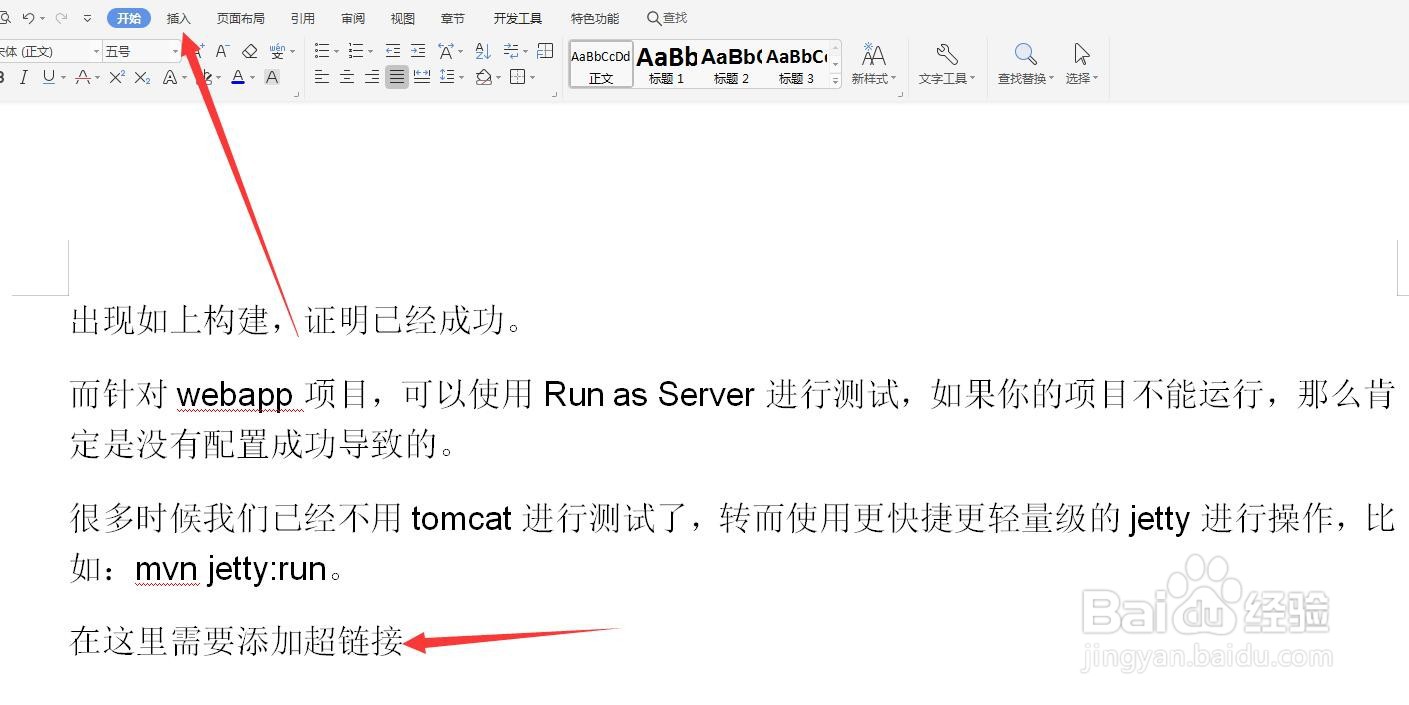The image size is (1409, 705).
Task: Clear formatting with the eraser icon
Action: pyautogui.click(x=250, y=51)
